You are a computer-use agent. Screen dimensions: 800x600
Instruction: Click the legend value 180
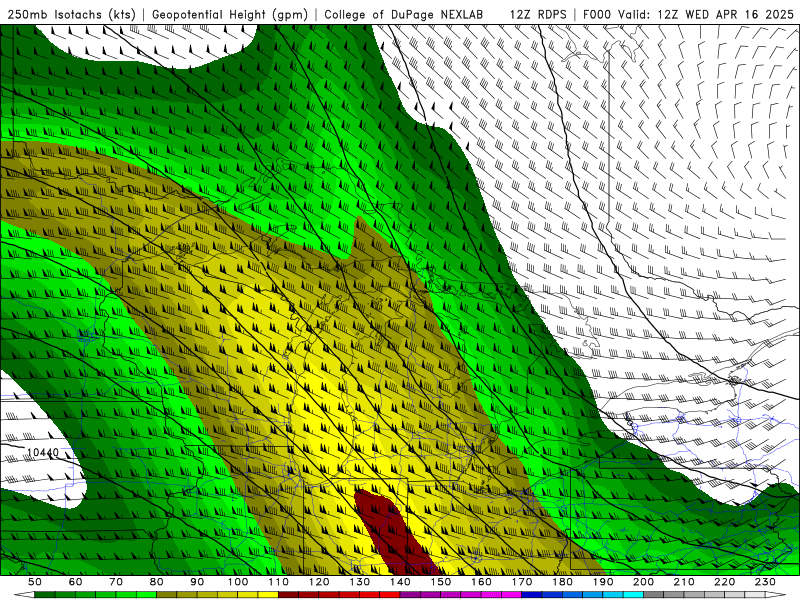tap(562, 582)
